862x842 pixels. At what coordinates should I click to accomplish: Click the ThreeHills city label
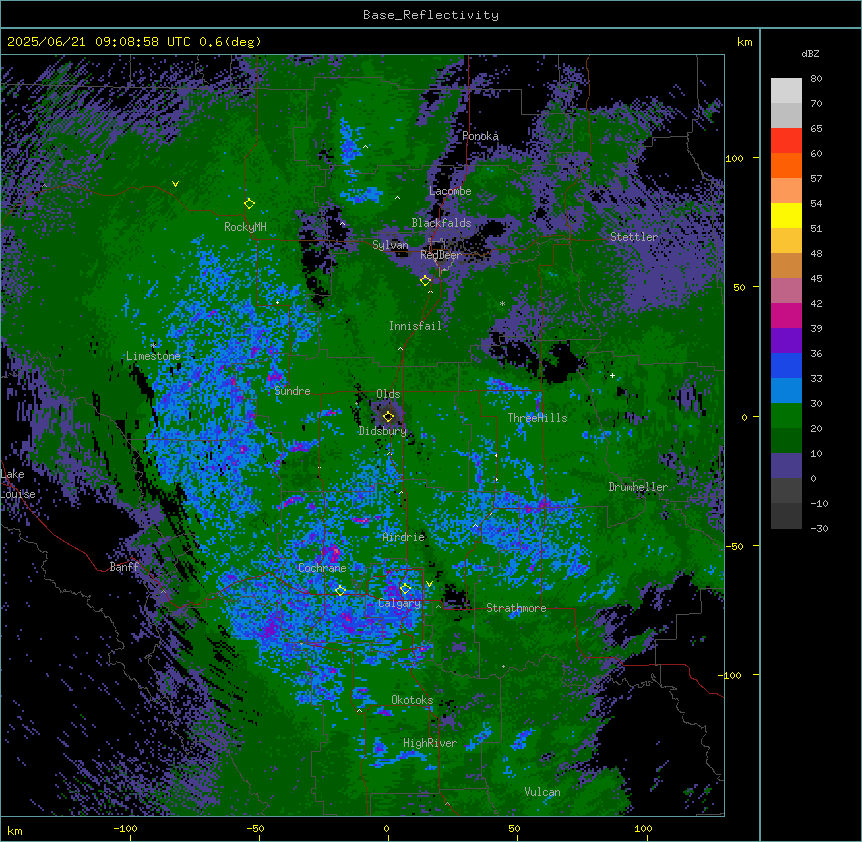pyautogui.click(x=537, y=418)
